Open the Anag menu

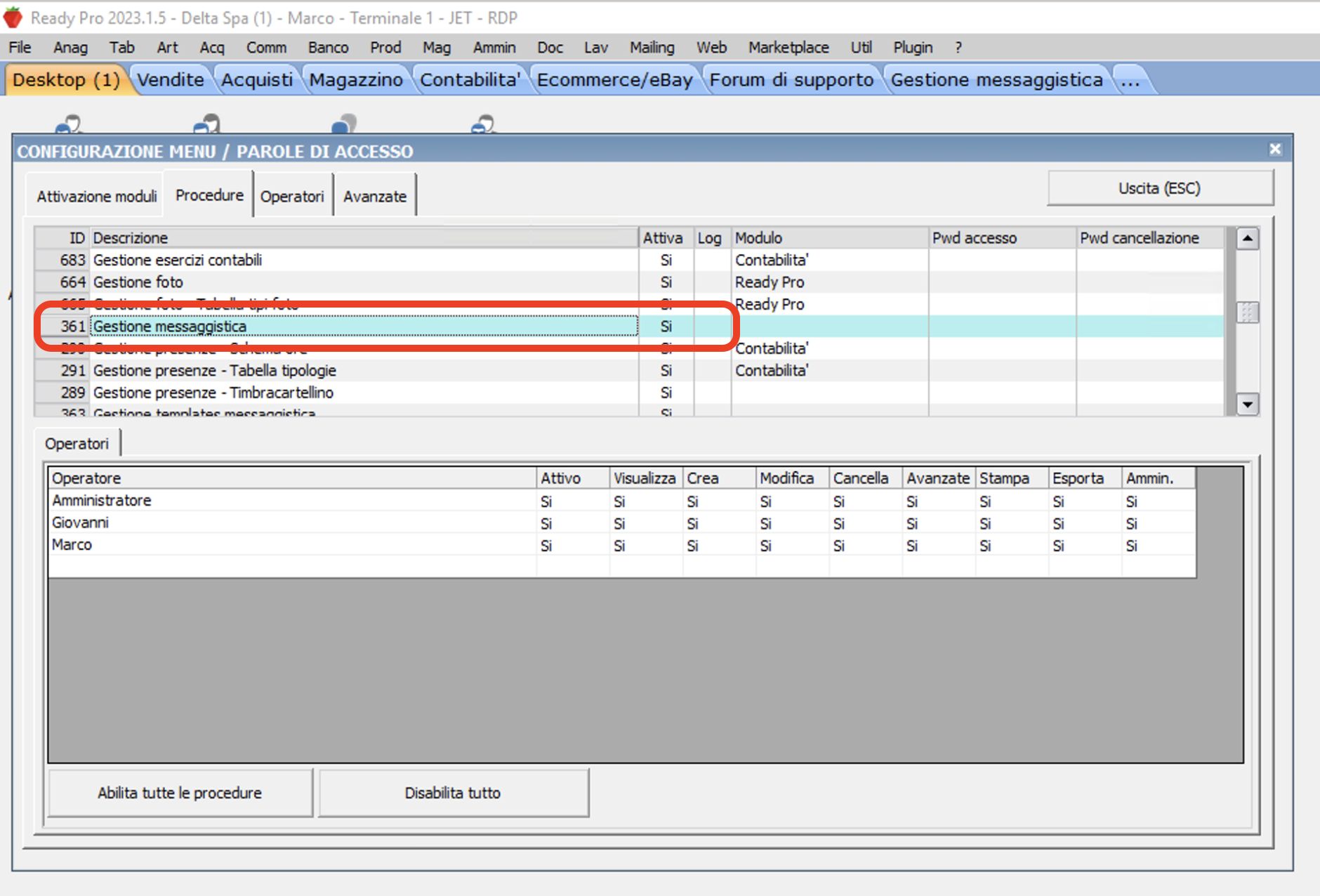click(x=70, y=48)
